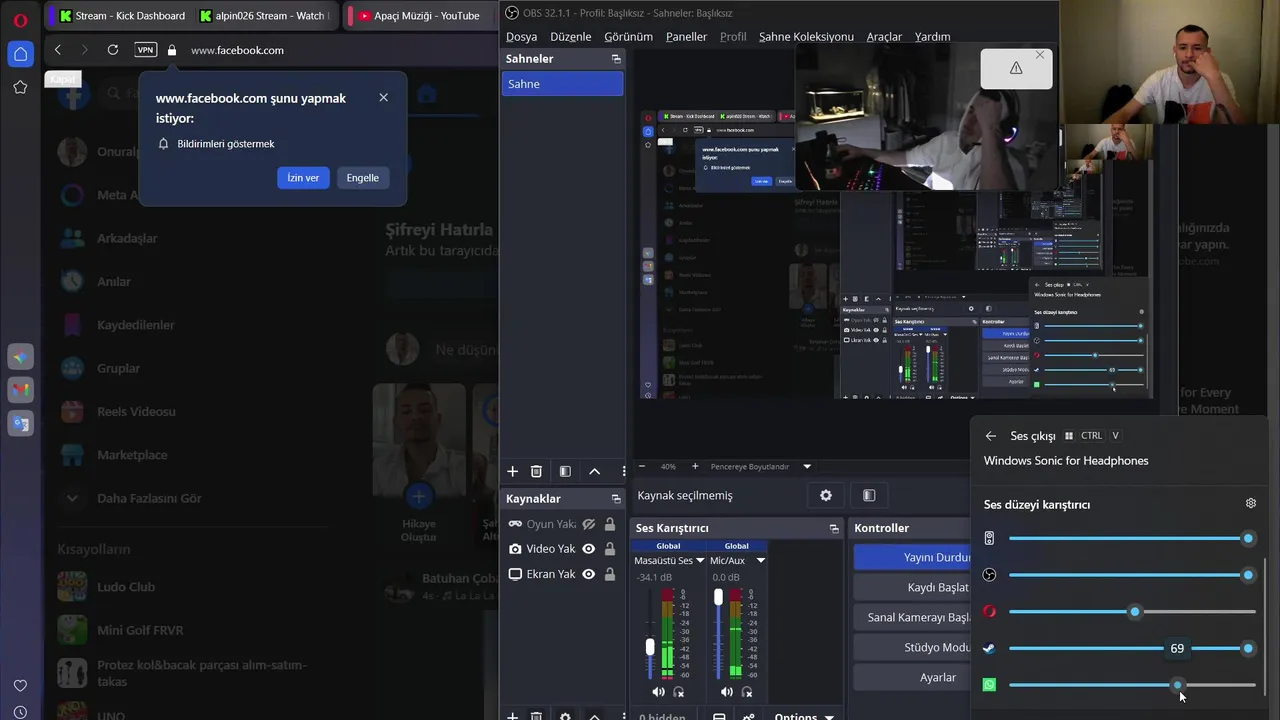Click Stüdyo Modu button
The height and width of the screenshot is (720, 1280).
[x=912, y=647]
